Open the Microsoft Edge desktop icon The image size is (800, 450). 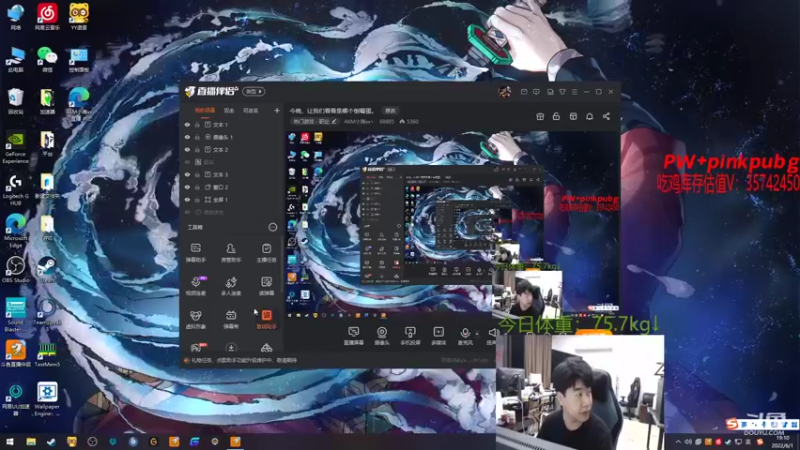click(x=15, y=231)
